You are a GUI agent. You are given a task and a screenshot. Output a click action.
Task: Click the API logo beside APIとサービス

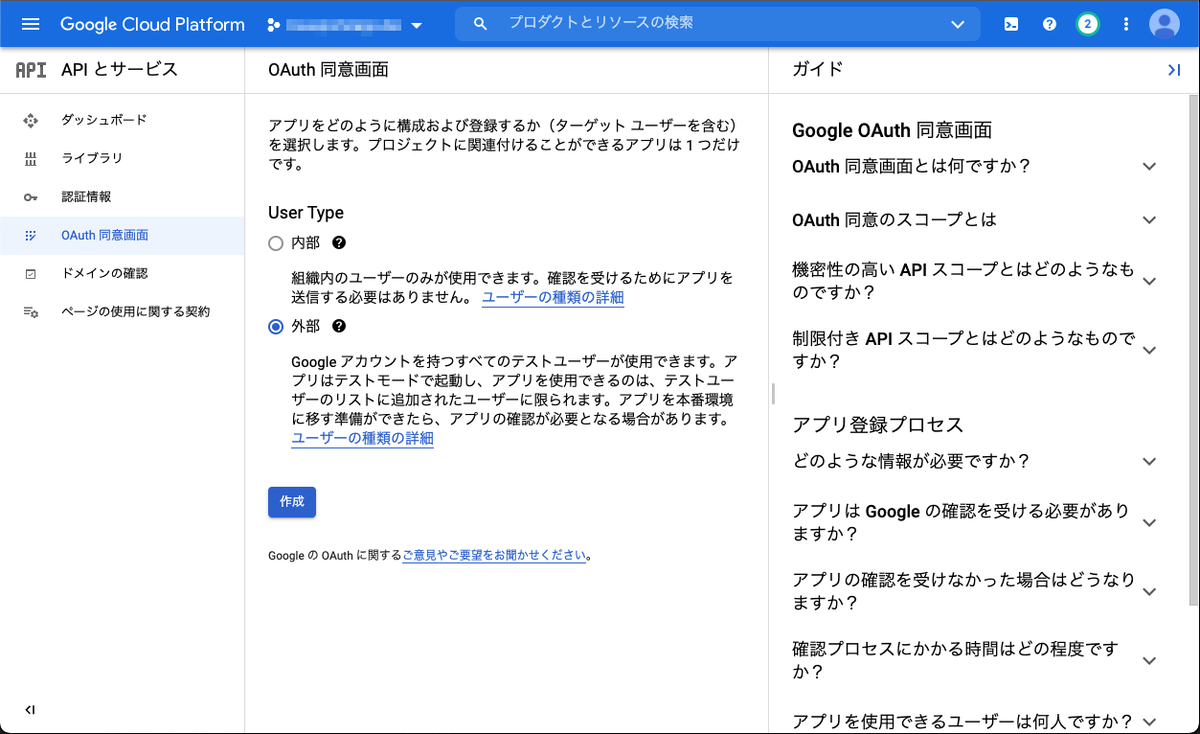click(x=31, y=70)
